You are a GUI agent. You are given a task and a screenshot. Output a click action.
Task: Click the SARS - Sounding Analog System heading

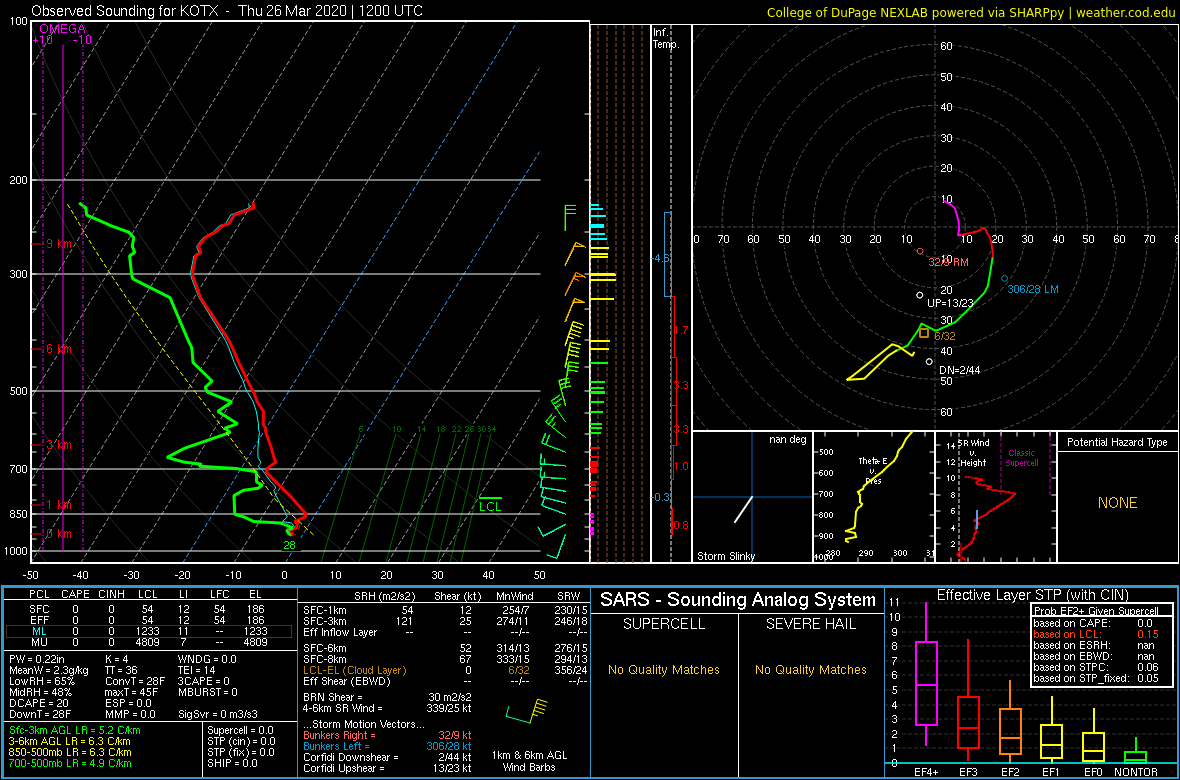(x=738, y=600)
